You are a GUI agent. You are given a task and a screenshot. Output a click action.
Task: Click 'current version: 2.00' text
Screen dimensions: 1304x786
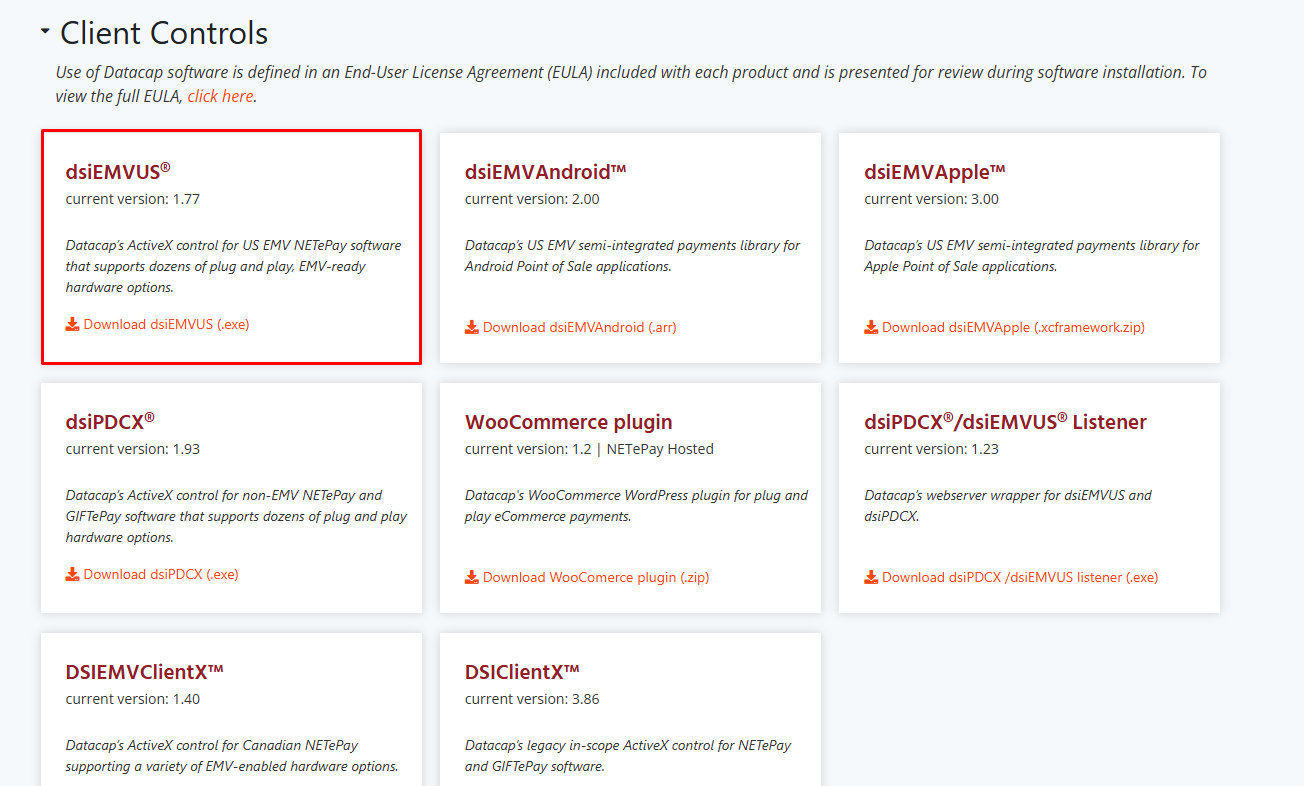[x=532, y=199]
